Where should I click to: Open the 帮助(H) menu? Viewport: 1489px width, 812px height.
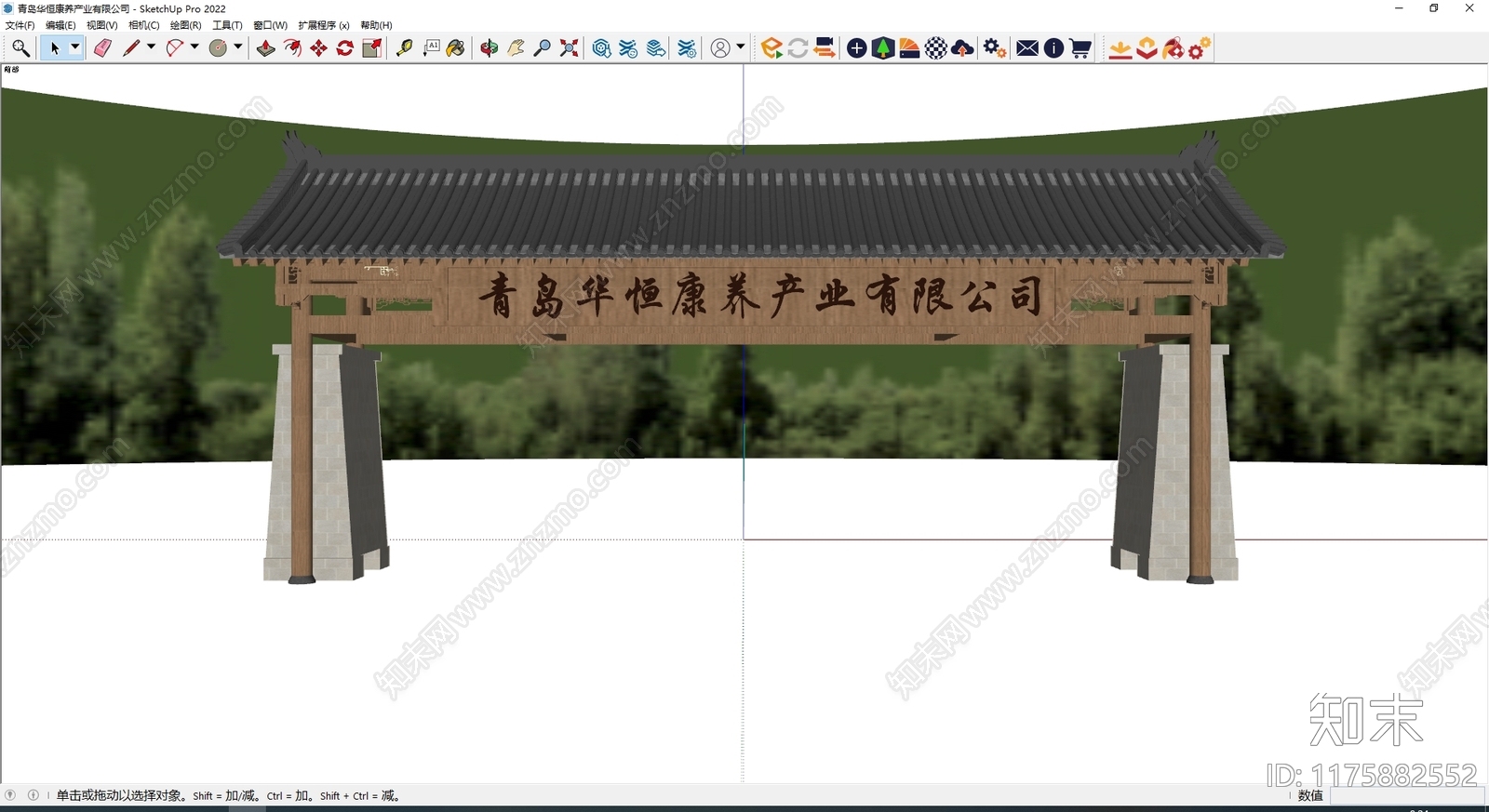[x=377, y=25]
